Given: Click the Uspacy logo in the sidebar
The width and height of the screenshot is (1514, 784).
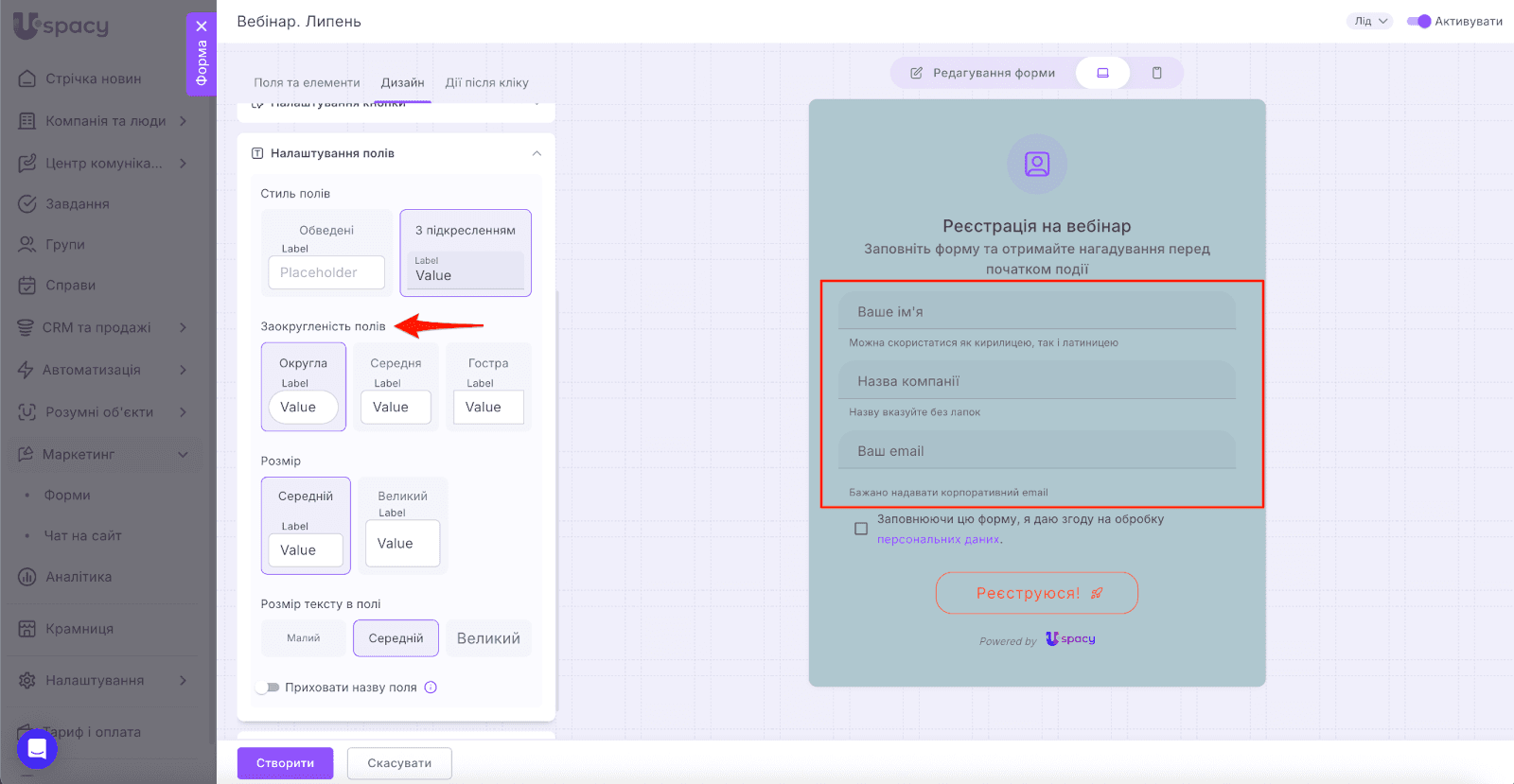Looking at the screenshot, I should (62, 26).
